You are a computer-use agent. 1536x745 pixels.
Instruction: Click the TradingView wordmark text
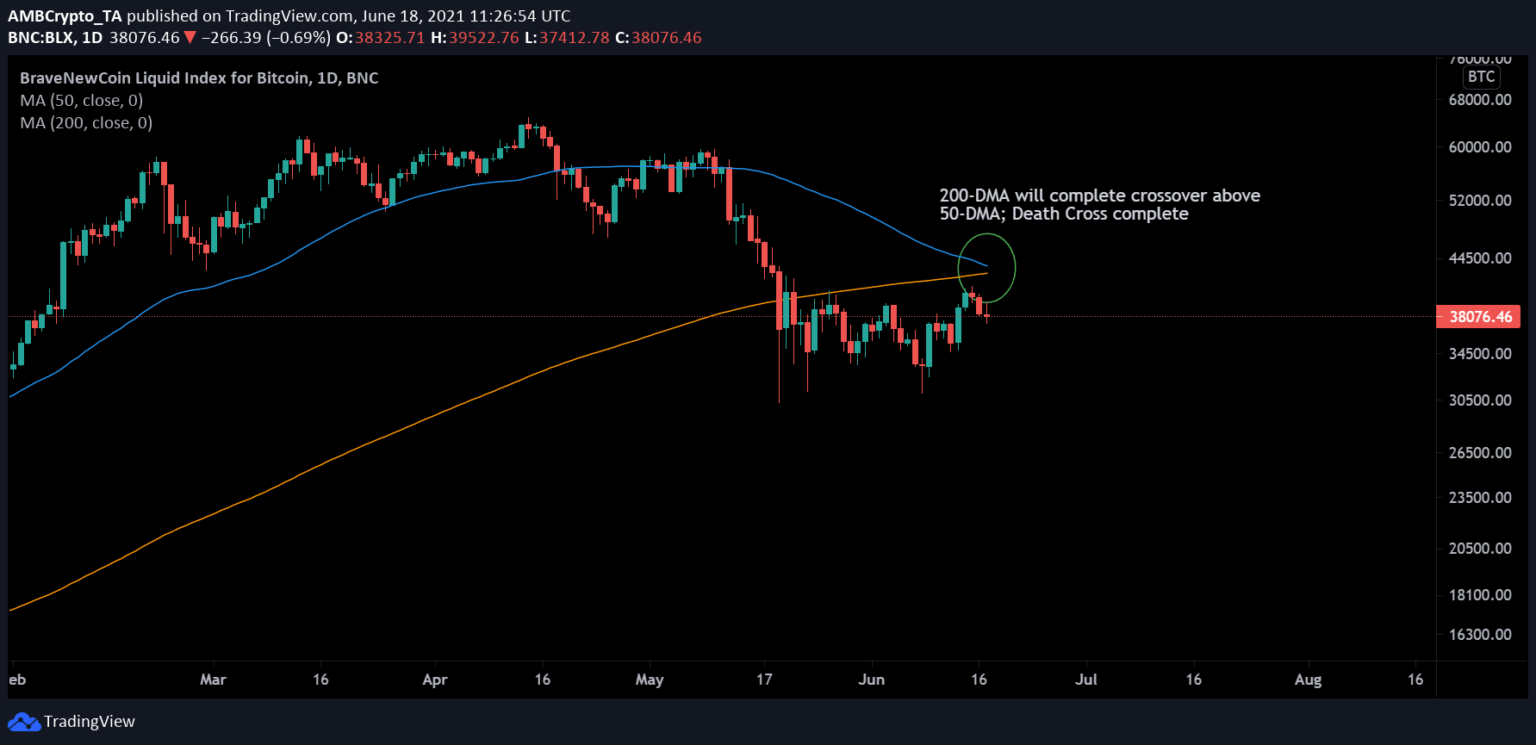[90, 722]
